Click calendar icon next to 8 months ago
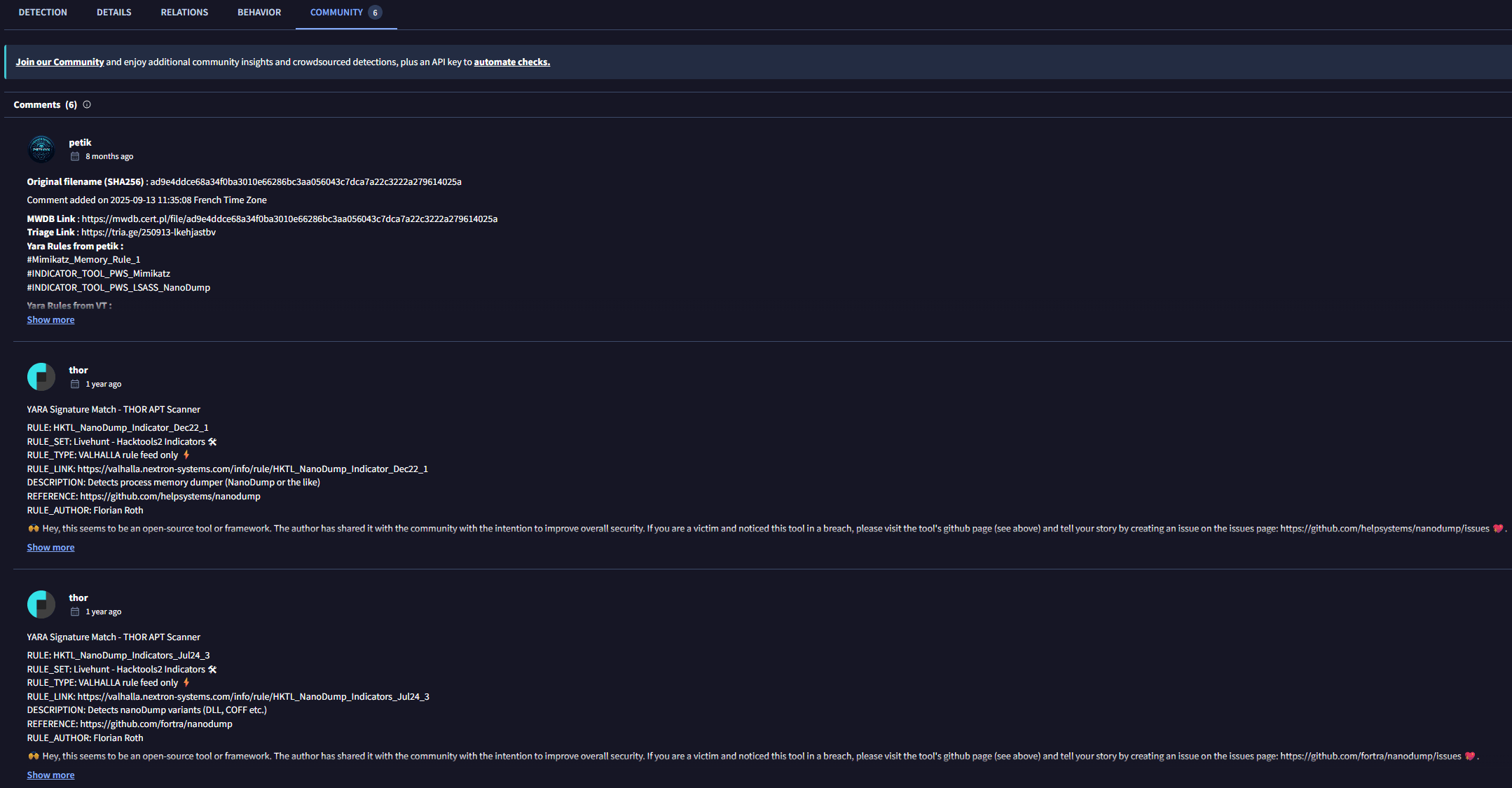The width and height of the screenshot is (1512, 788). pos(75,156)
